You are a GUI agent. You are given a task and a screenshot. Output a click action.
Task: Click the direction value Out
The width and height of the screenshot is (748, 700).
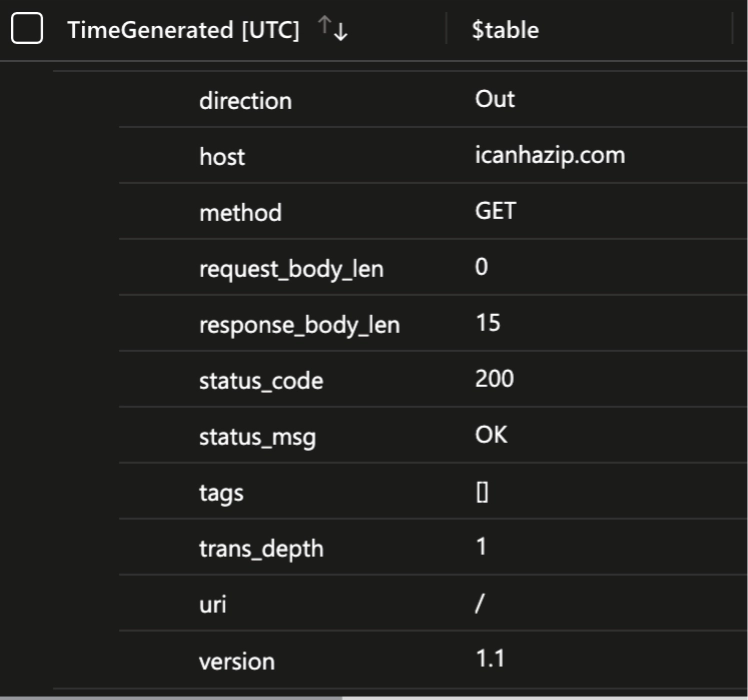click(495, 99)
